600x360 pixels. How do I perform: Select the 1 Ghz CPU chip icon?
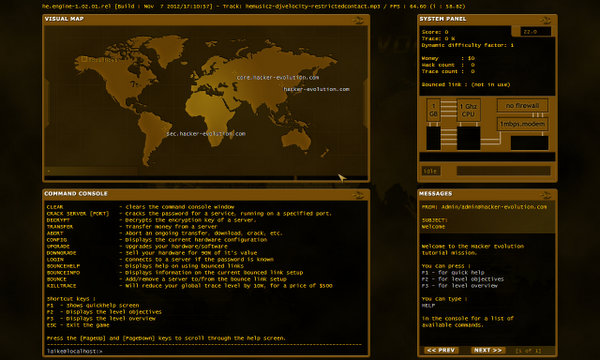pyautogui.click(x=468, y=110)
